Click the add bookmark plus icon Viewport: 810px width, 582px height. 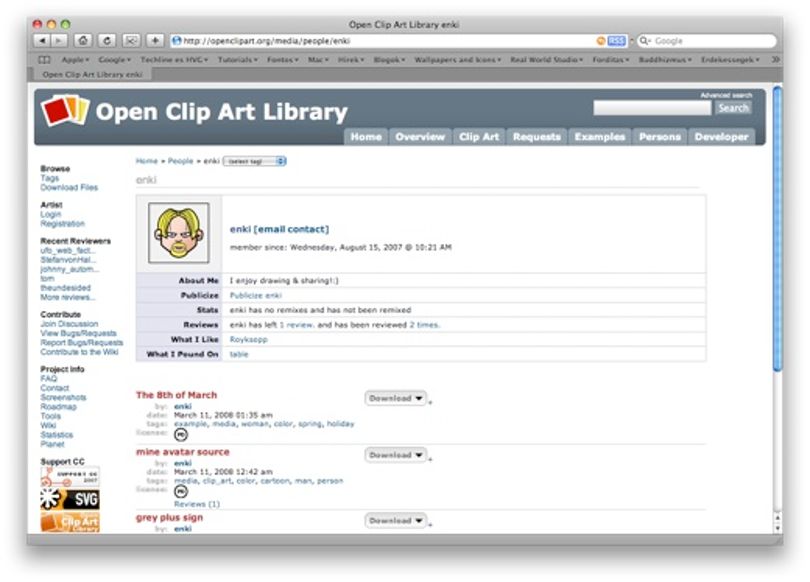(155, 40)
